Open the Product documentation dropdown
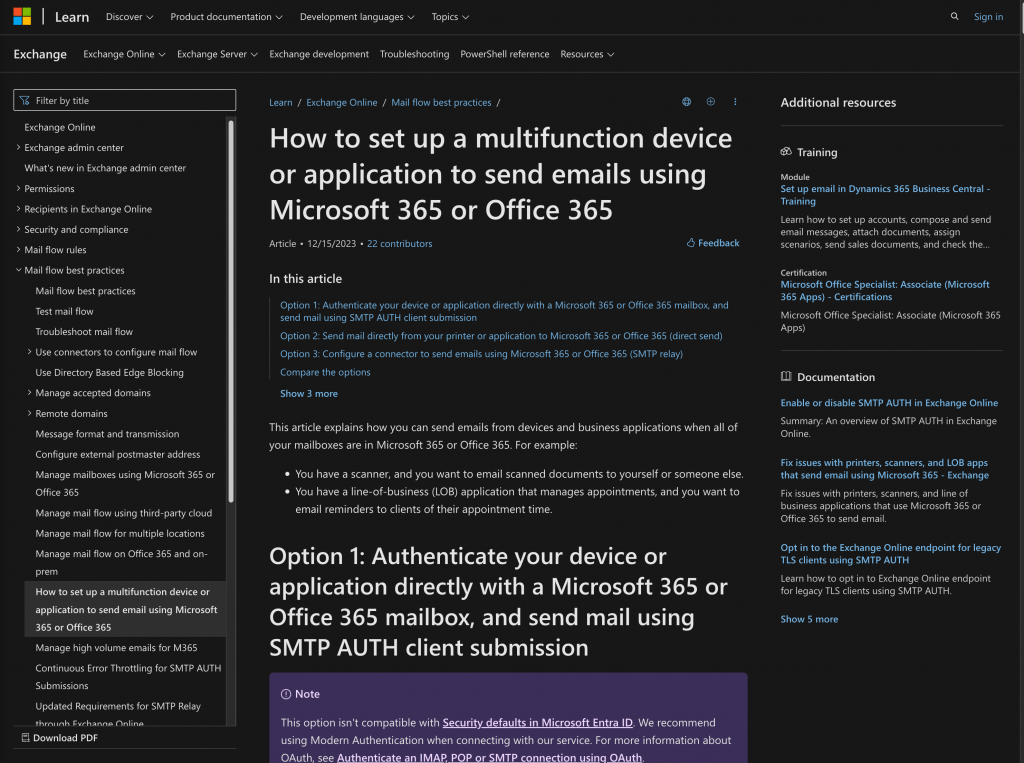 tap(226, 17)
